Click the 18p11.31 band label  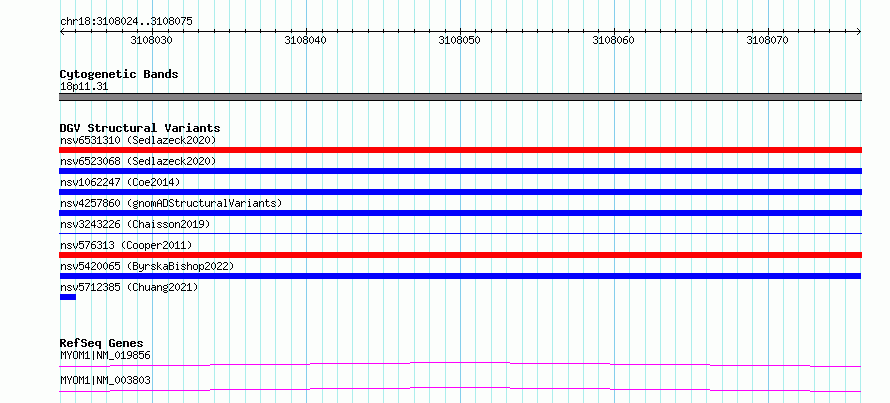(84, 87)
